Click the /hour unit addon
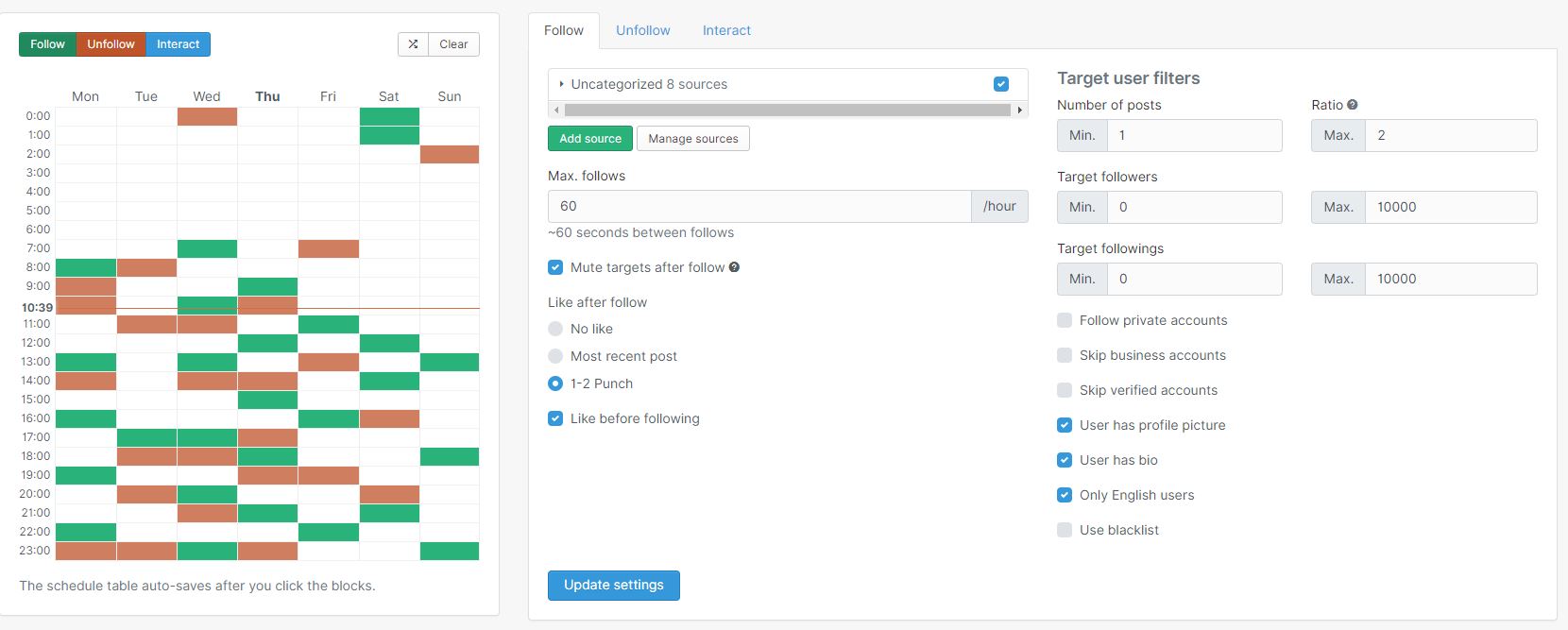 point(999,207)
